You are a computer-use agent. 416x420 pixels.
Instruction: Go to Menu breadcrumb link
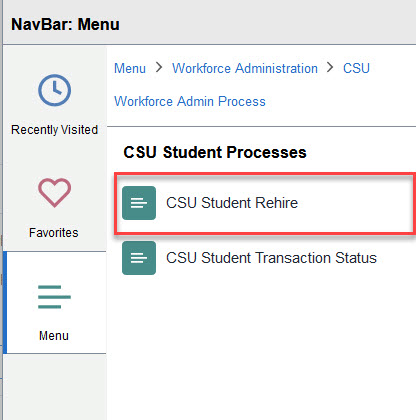tap(130, 68)
